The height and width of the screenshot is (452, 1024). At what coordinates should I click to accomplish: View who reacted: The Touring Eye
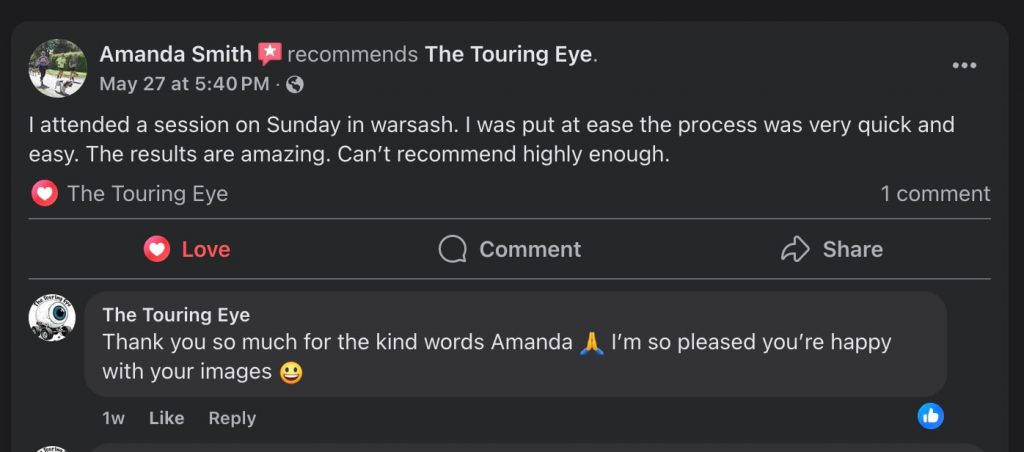click(147, 194)
